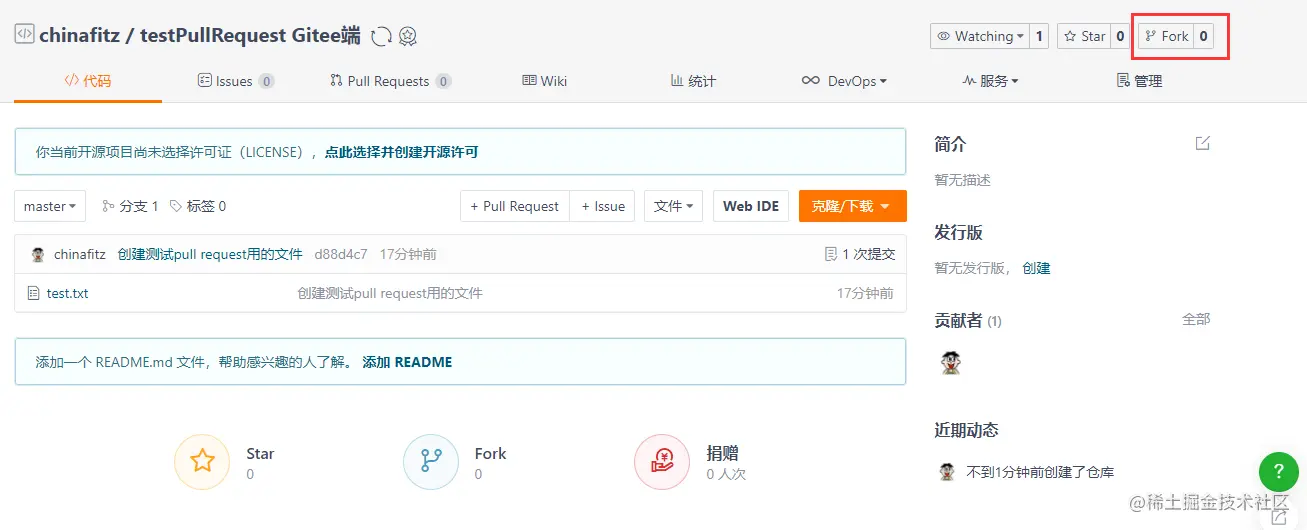Click the 暂无描述 text

click(963, 180)
